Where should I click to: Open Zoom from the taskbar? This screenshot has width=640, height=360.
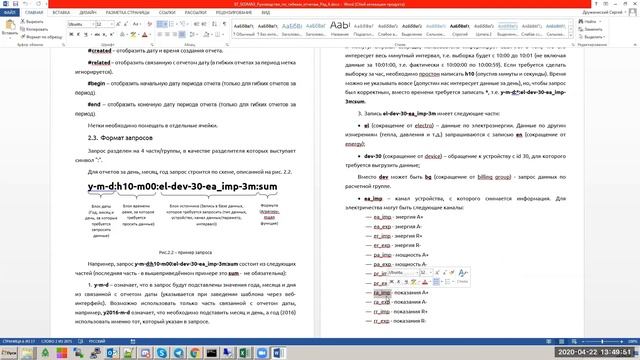262,353
